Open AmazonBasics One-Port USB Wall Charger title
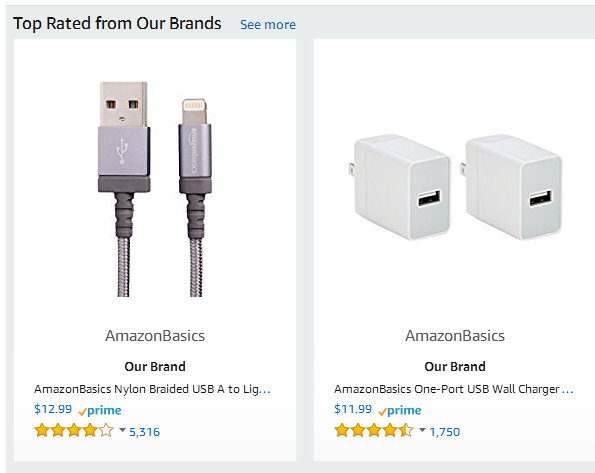595x473 pixels. [454, 389]
